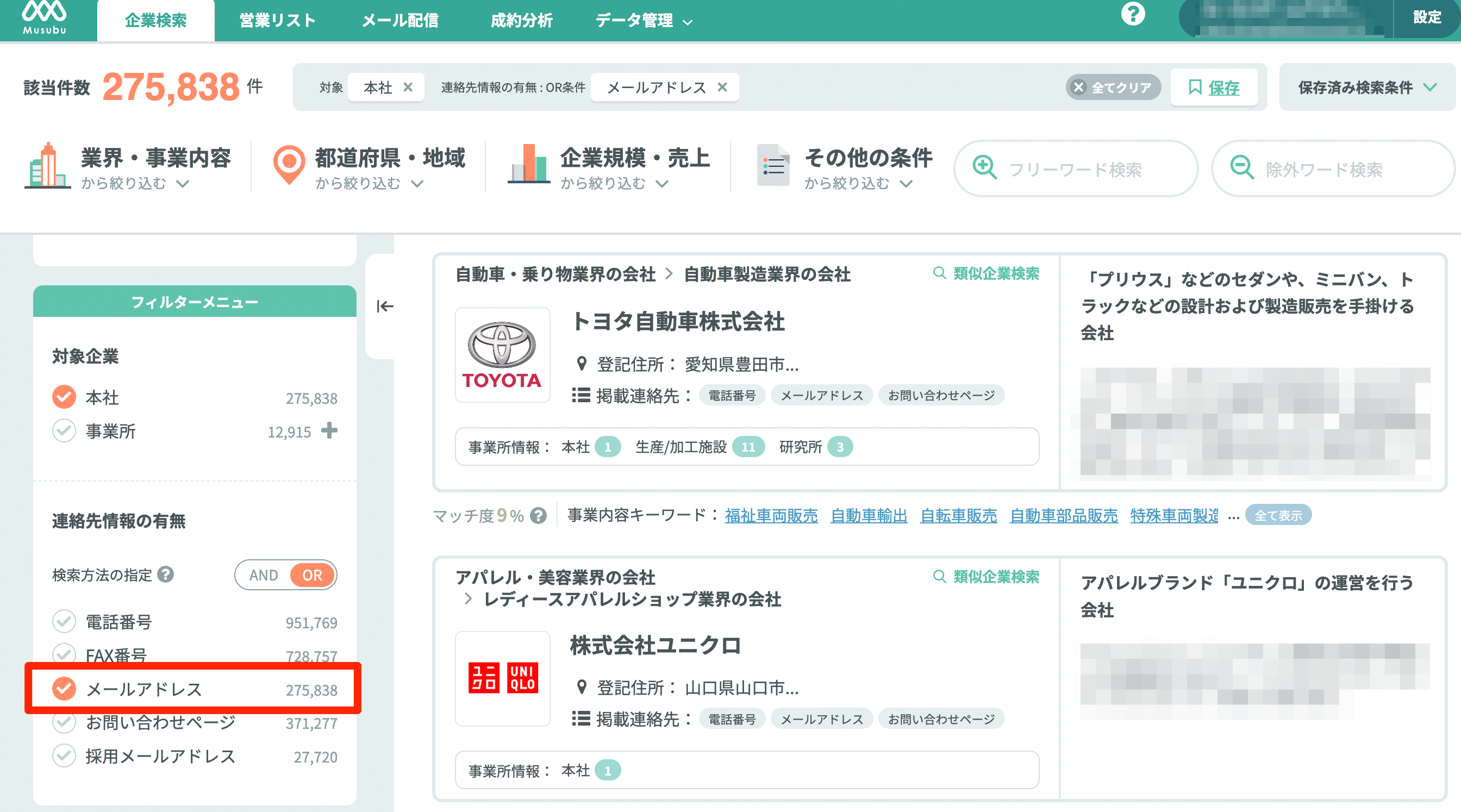This screenshot has width=1461, height=812.
Task: Click Toyota 研究所 count badge 3
Action: point(840,447)
